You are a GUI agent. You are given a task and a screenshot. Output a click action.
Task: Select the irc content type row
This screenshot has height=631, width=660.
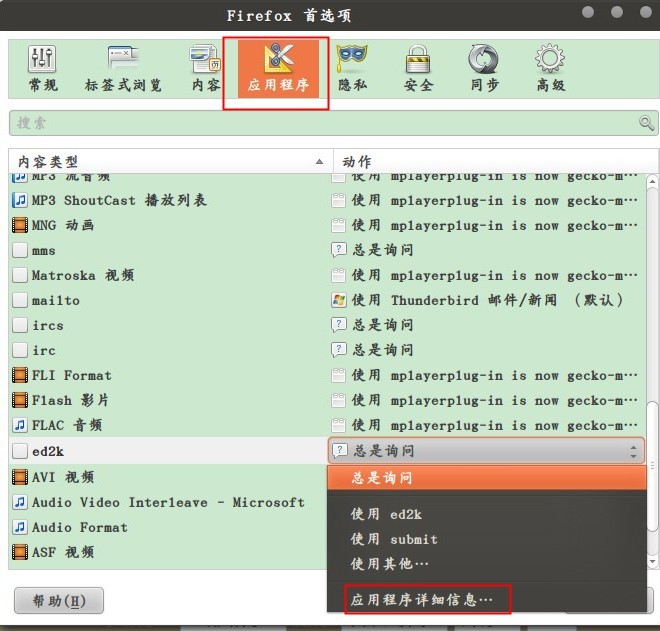click(x=168, y=350)
